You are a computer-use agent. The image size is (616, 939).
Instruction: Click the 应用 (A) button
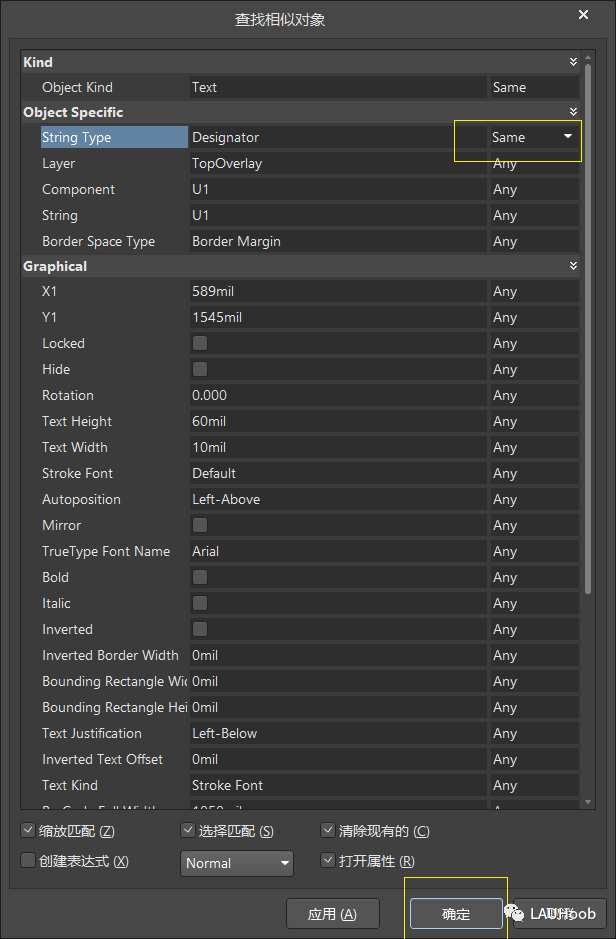(332, 914)
